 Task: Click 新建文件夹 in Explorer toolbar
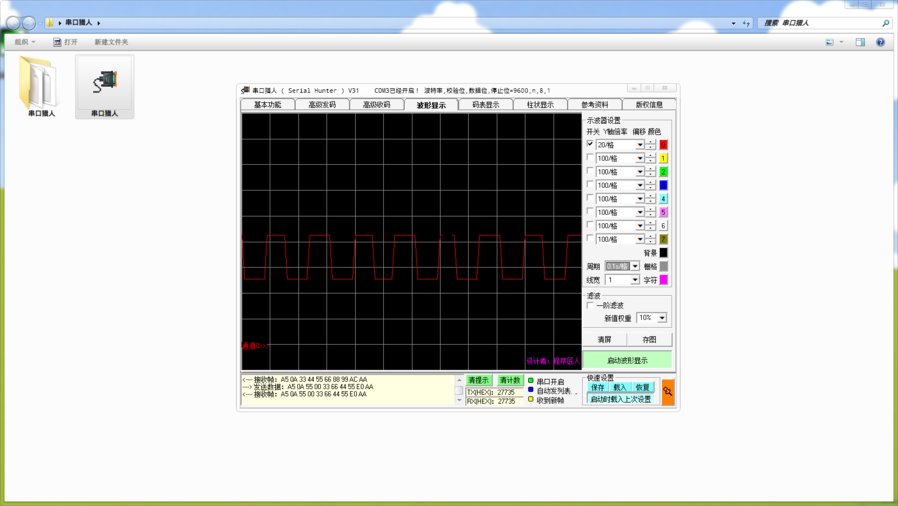click(x=111, y=42)
